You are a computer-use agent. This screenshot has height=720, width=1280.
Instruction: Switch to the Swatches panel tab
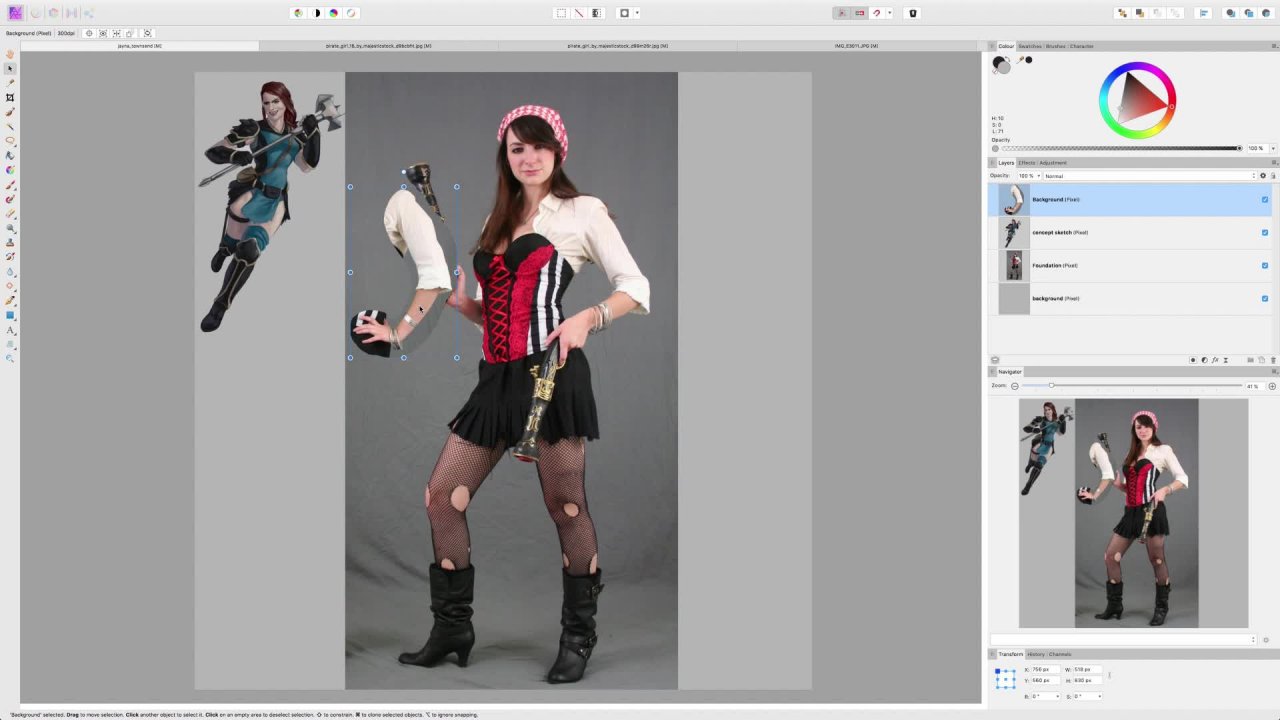[x=1029, y=46]
